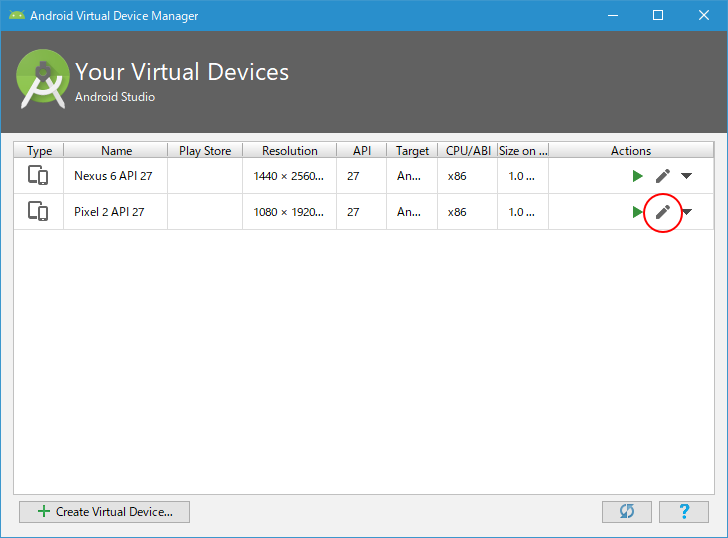Launch the Pixel 2 API 27 emulator

[x=637, y=212]
